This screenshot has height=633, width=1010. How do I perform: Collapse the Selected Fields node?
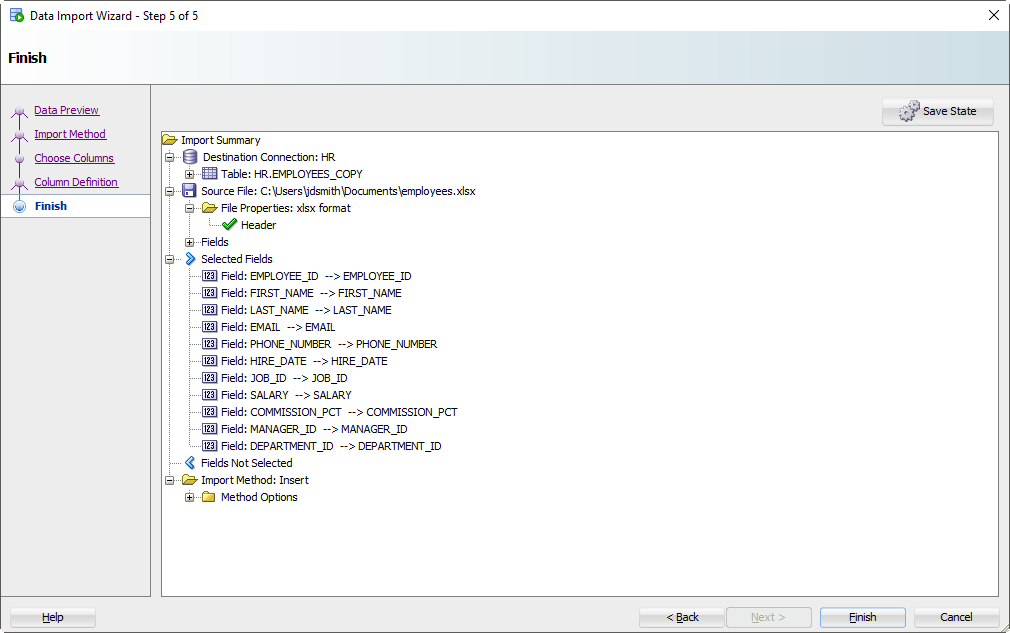click(x=169, y=259)
